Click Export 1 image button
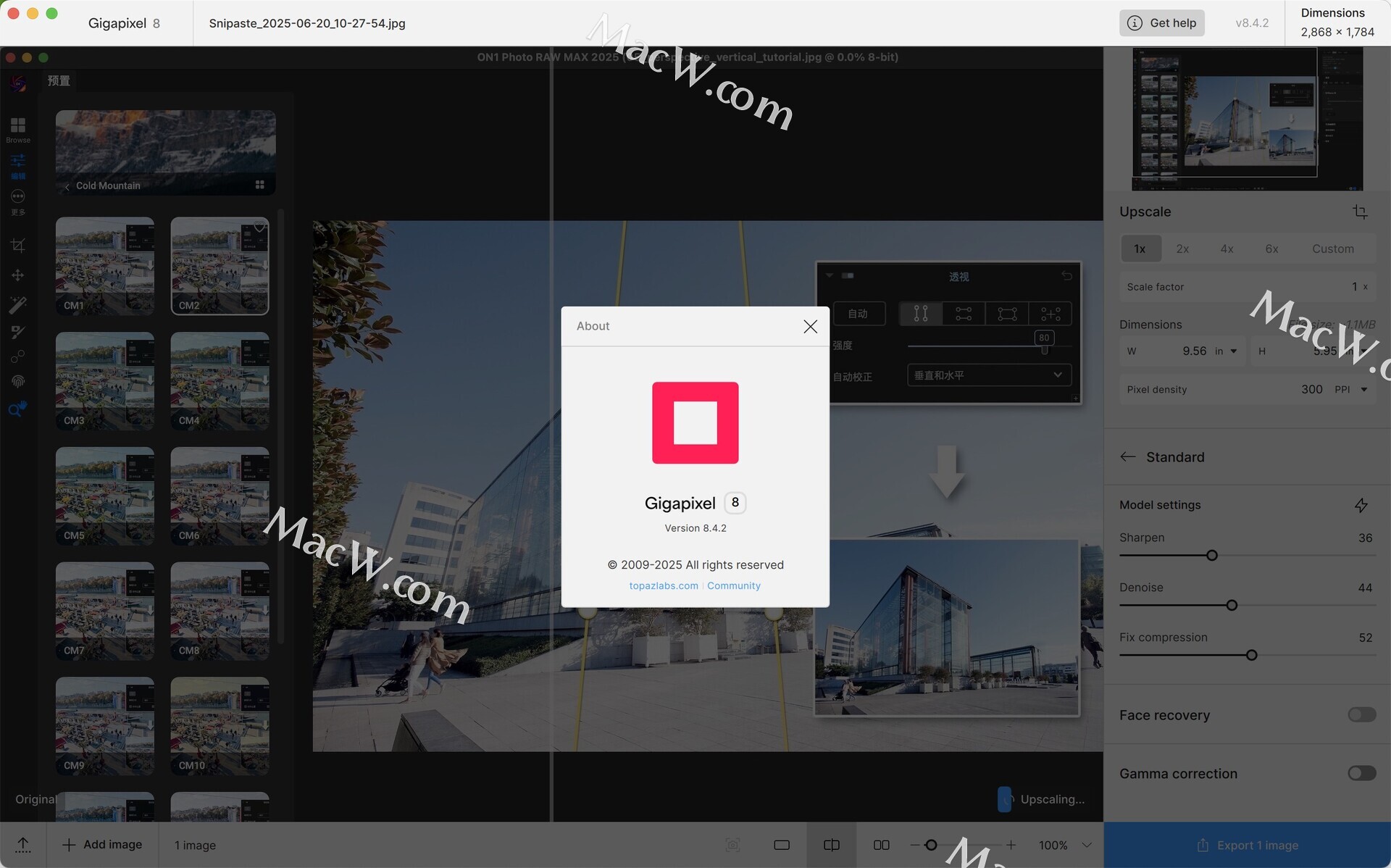Image resolution: width=1391 pixels, height=868 pixels. coord(1247,845)
